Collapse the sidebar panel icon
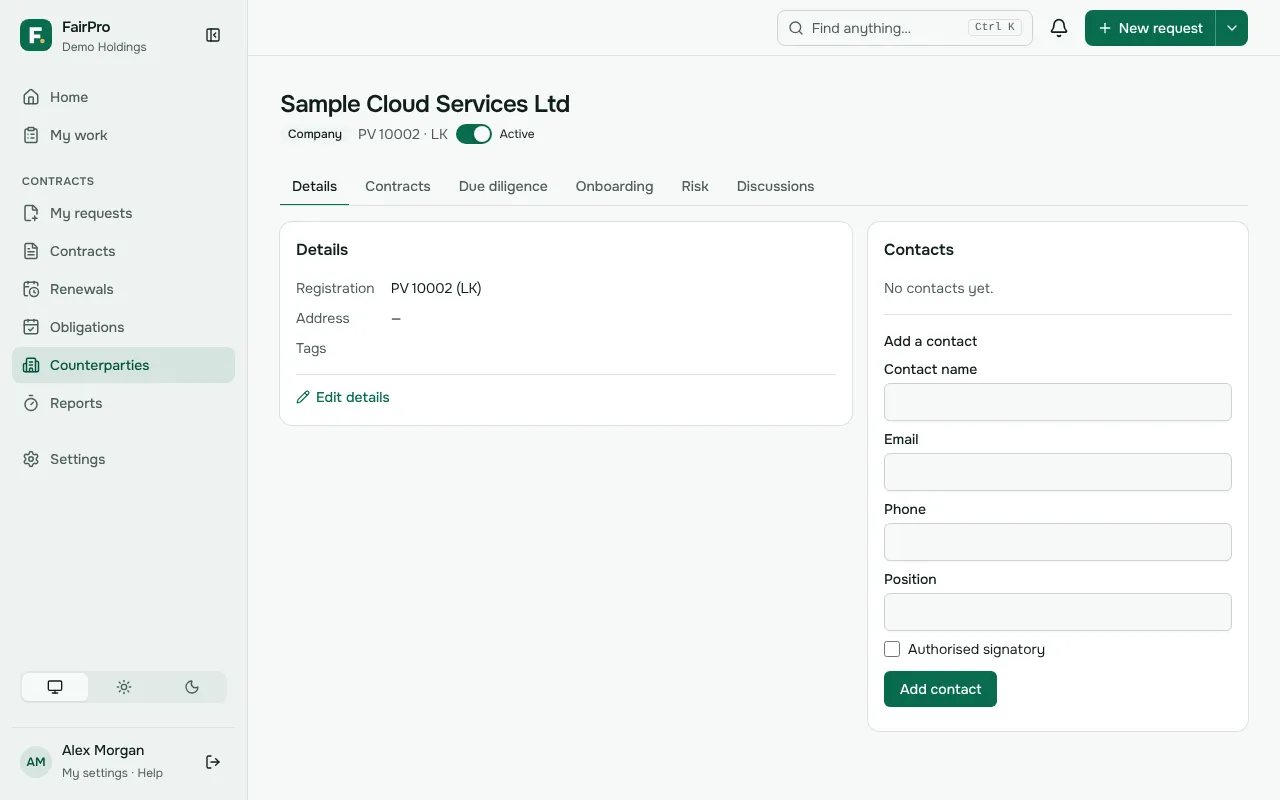1280x800 pixels. 213,35
